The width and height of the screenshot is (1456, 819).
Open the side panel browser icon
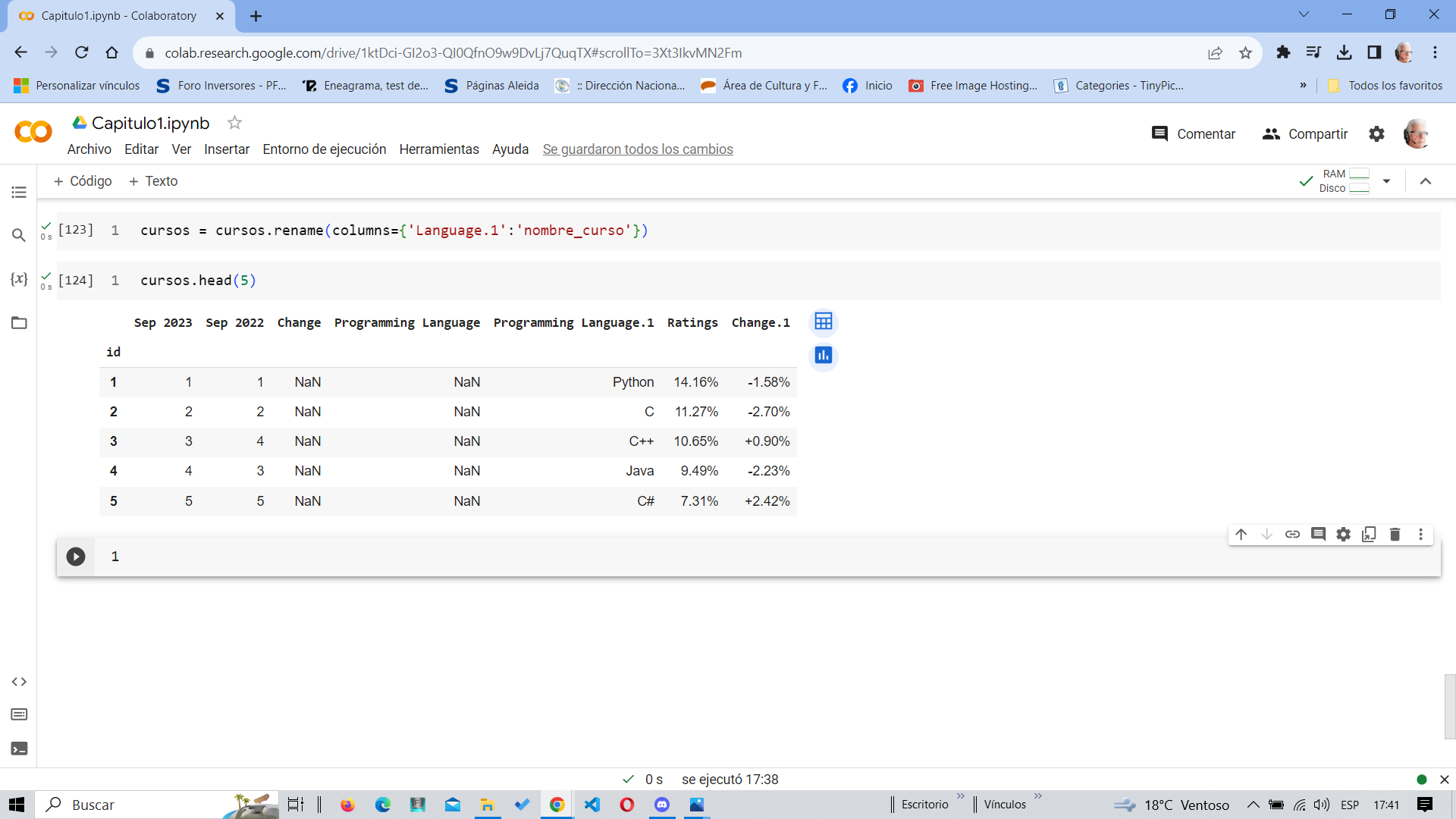[x=1374, y=52]
